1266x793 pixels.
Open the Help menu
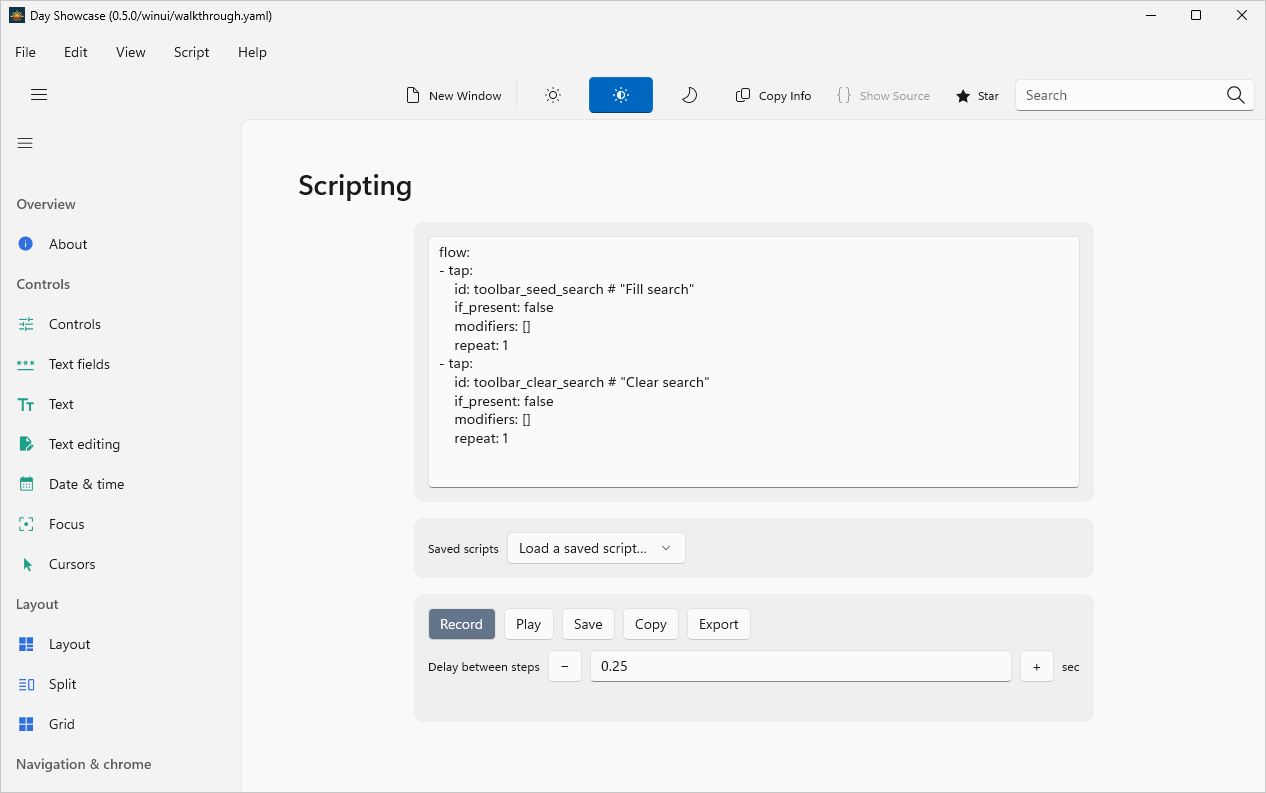pos(252,52)
